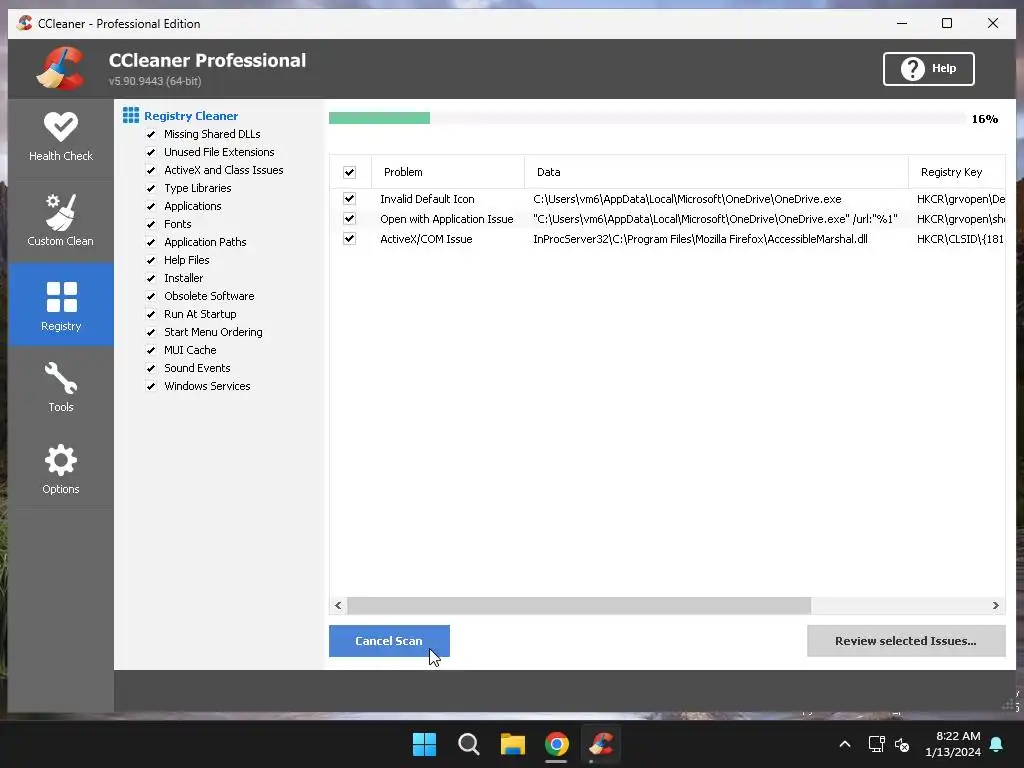1024x768 pixels.
Task: Uncheck the Installer option
Action: 151,278
